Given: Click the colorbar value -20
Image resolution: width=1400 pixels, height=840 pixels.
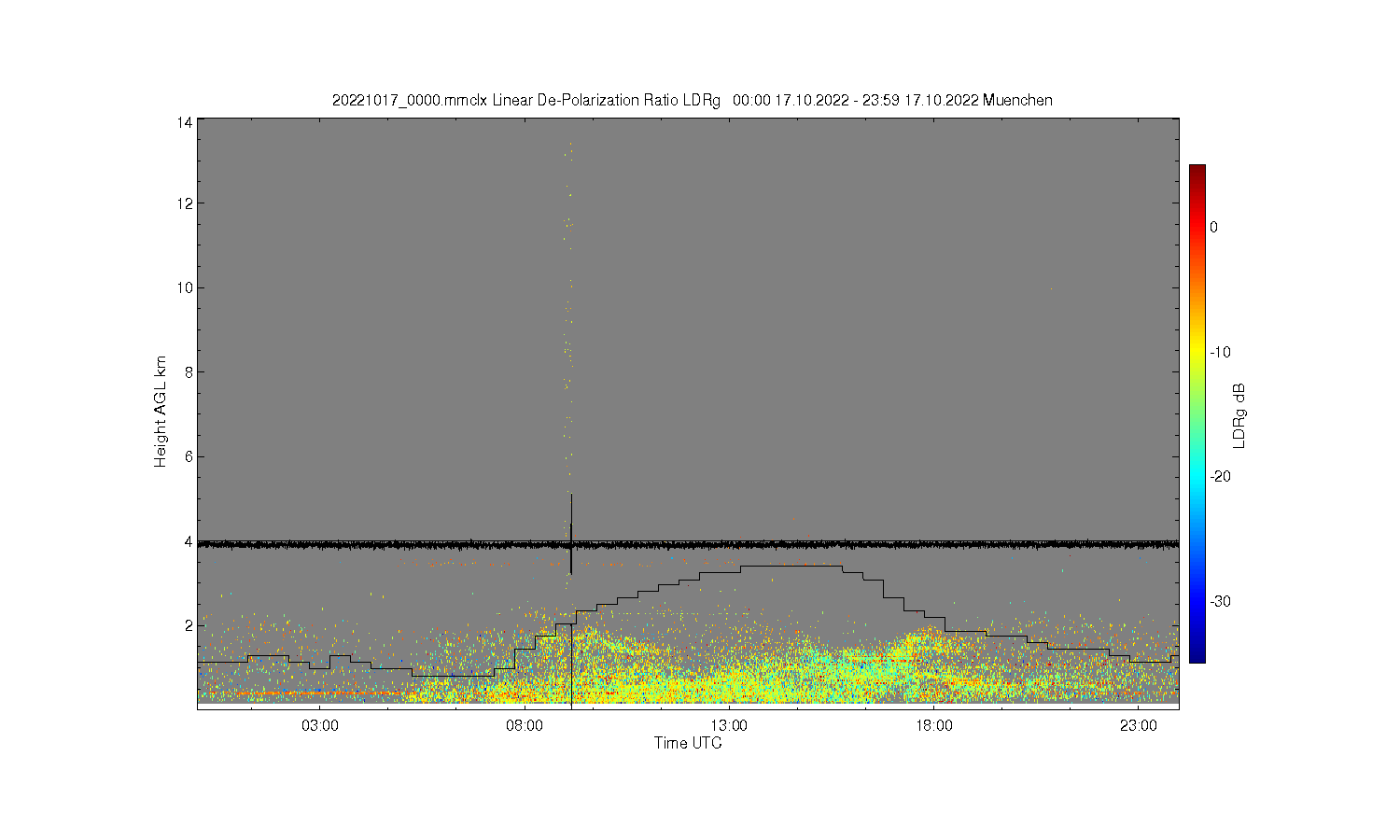Looking at the screenshot, I should pos(1221,476).
